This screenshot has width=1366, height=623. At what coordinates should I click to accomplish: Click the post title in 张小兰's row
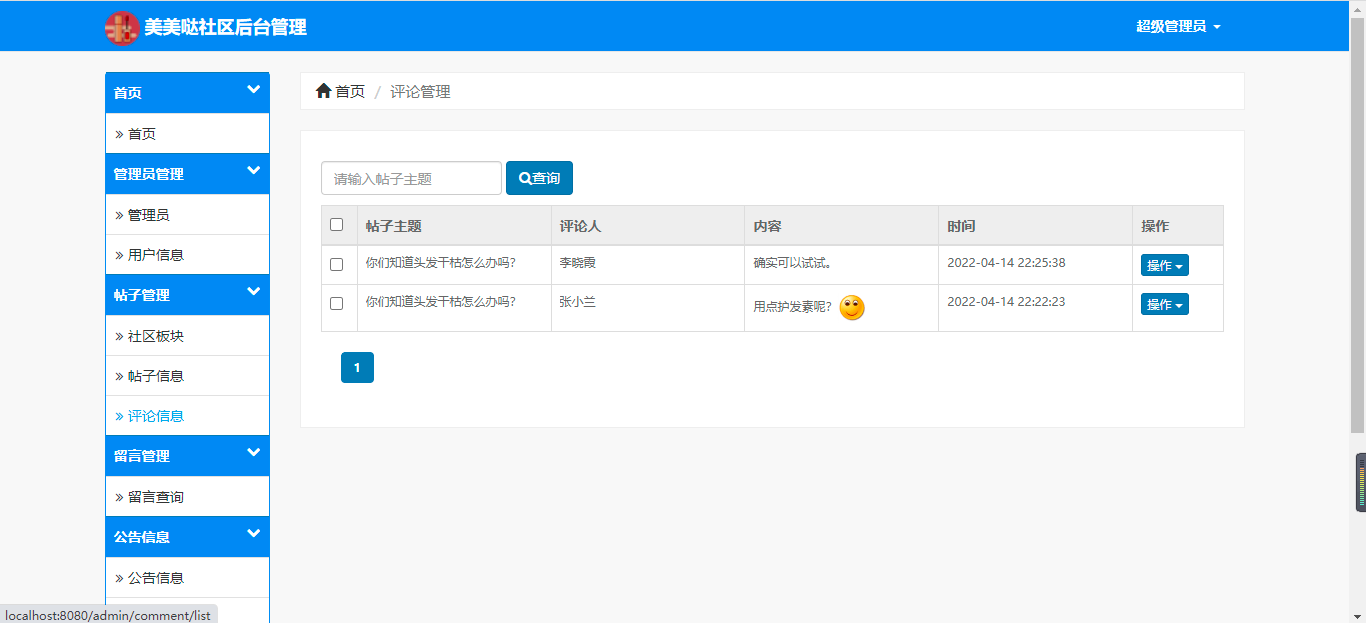(x=440, y=301)
